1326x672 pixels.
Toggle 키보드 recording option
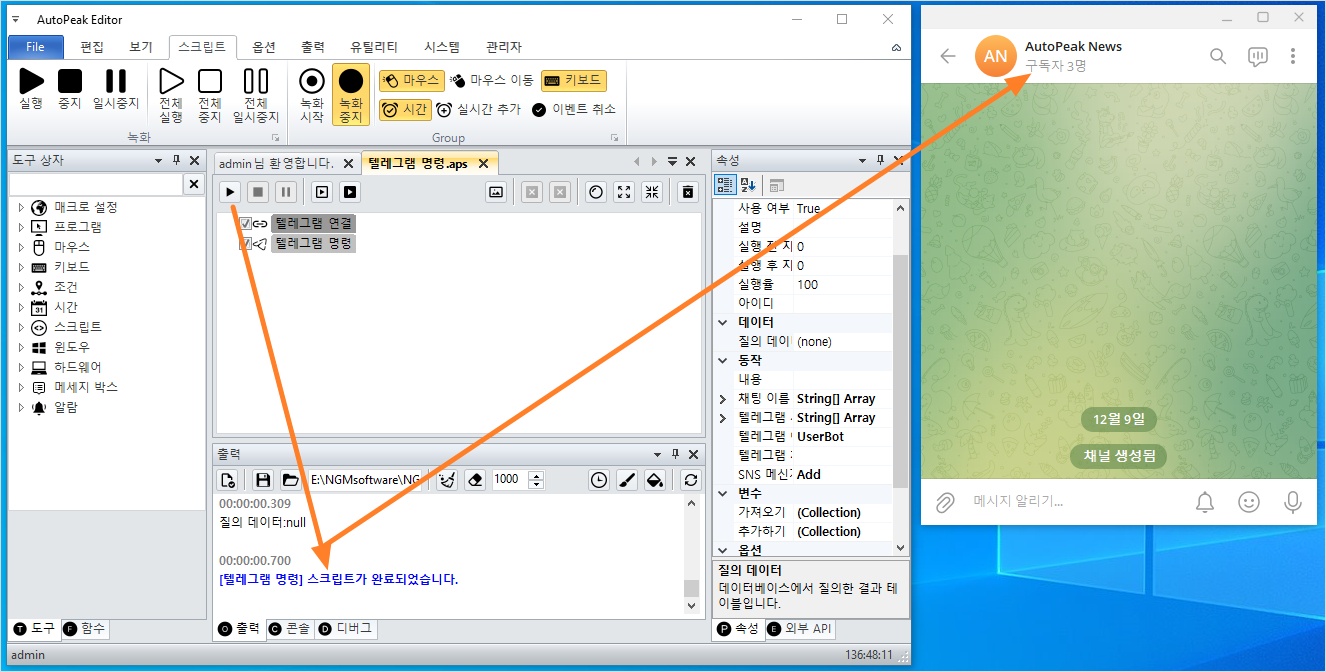574,80
